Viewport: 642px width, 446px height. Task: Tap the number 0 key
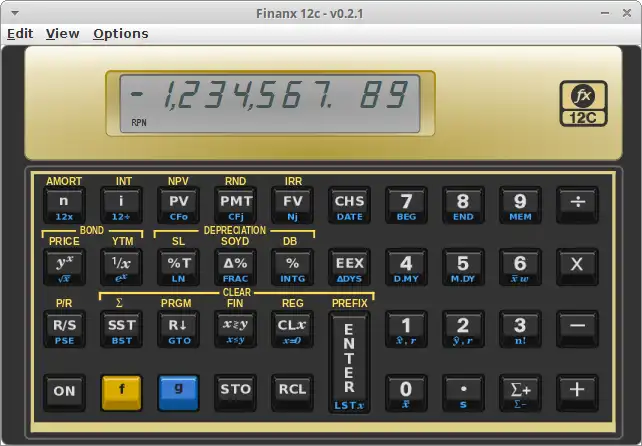coord(406,392)
